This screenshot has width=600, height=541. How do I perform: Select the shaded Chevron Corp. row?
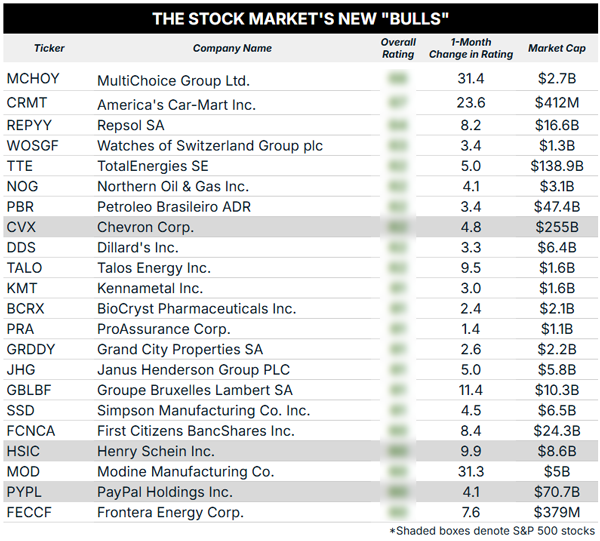tap(300, 227)
